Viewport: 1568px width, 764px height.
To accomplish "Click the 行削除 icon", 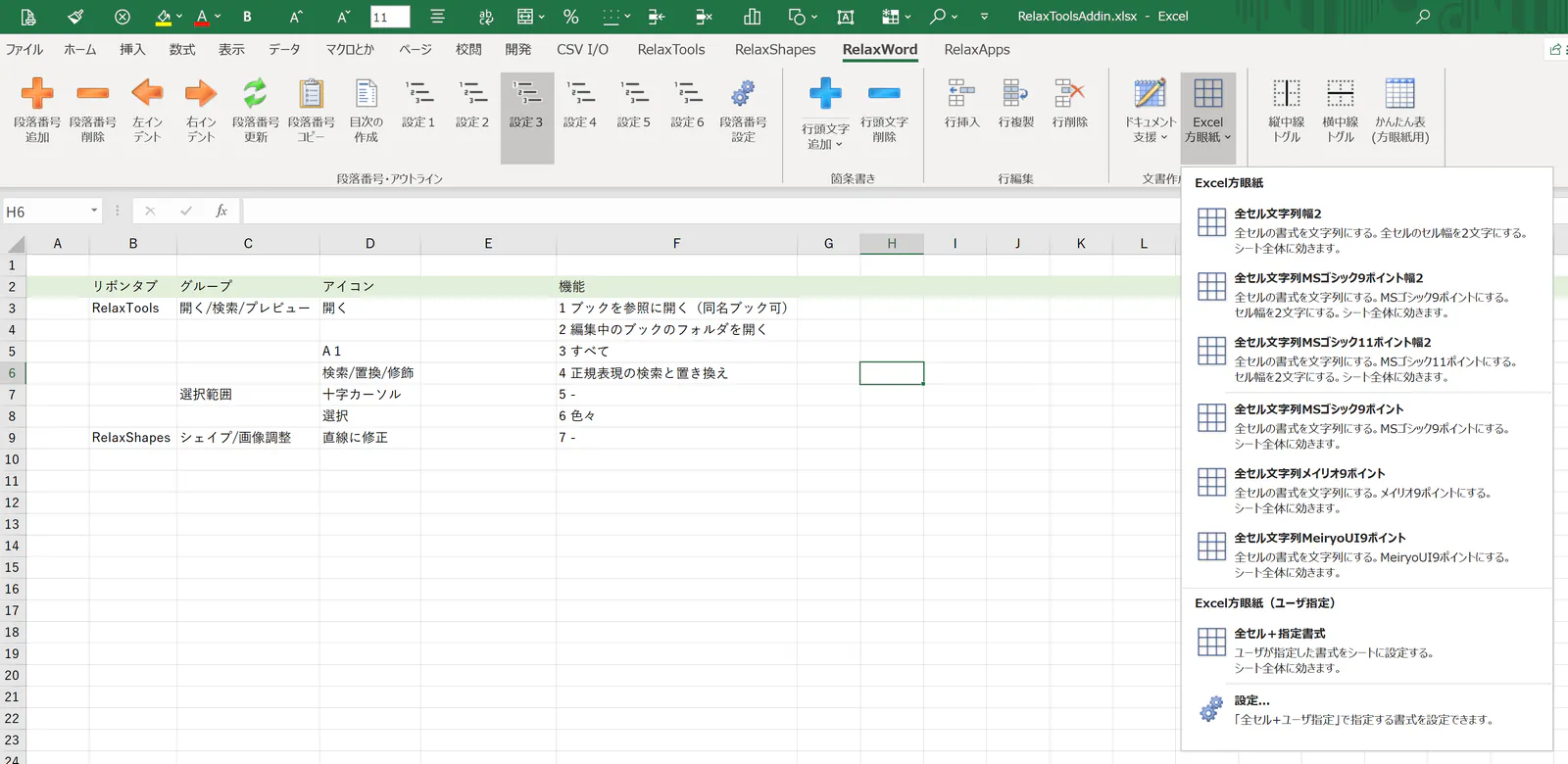I will click(1069, 93).
